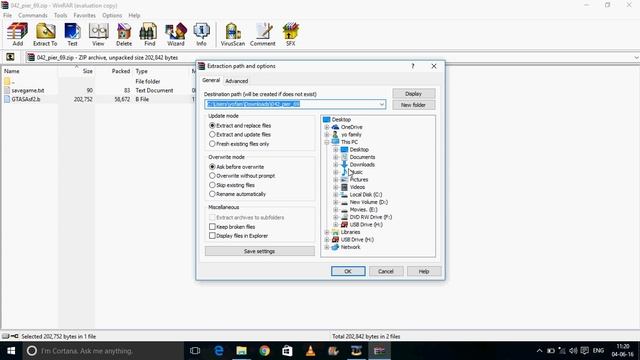The image size is (640, 360).
Task: Select Skip existing files
Action: point(212,185)
